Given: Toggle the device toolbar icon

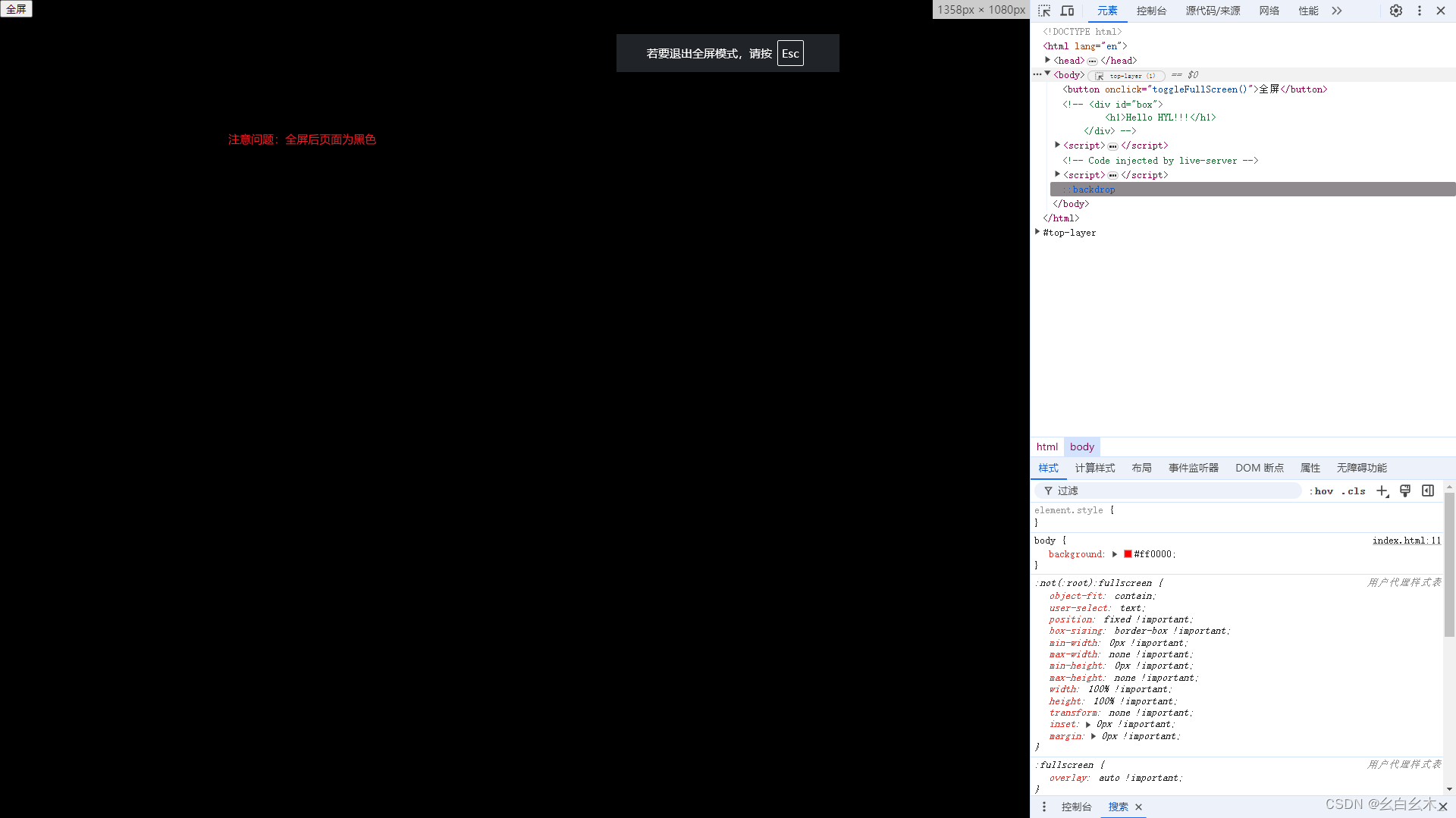Looking at the screenshot, I should pyautogui.click(x=1067, y=11).
